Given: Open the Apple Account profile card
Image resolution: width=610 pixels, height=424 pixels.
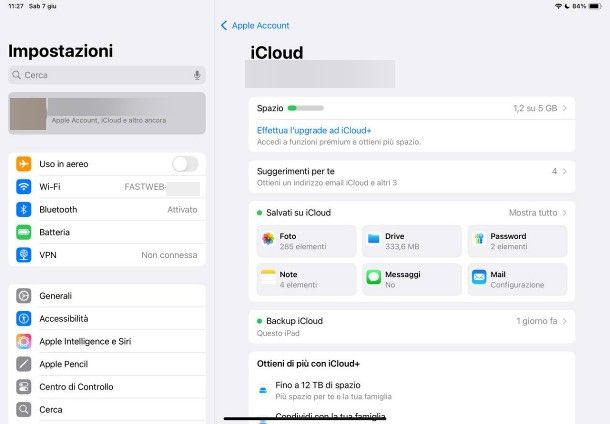Looking at the screenshot, I should (x=107, y=113).
